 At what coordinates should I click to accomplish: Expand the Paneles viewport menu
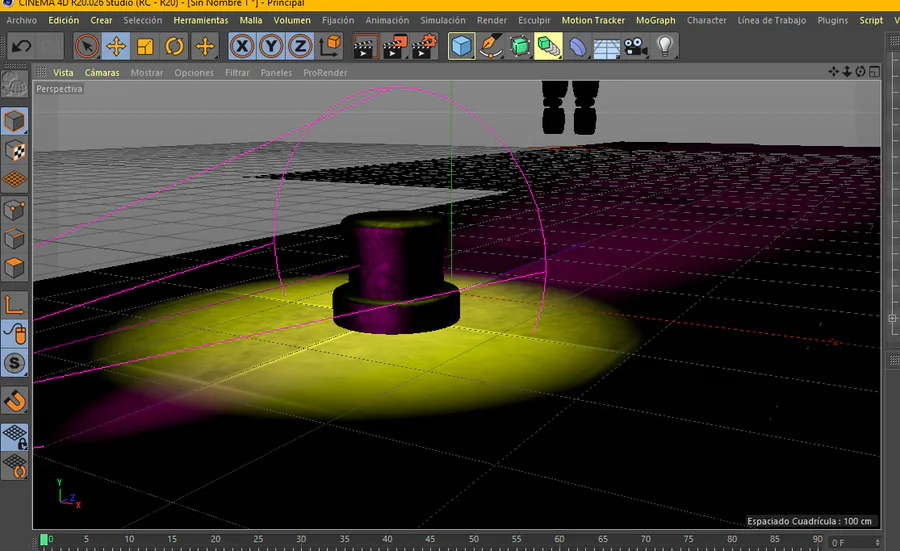[x=276, y=73]
